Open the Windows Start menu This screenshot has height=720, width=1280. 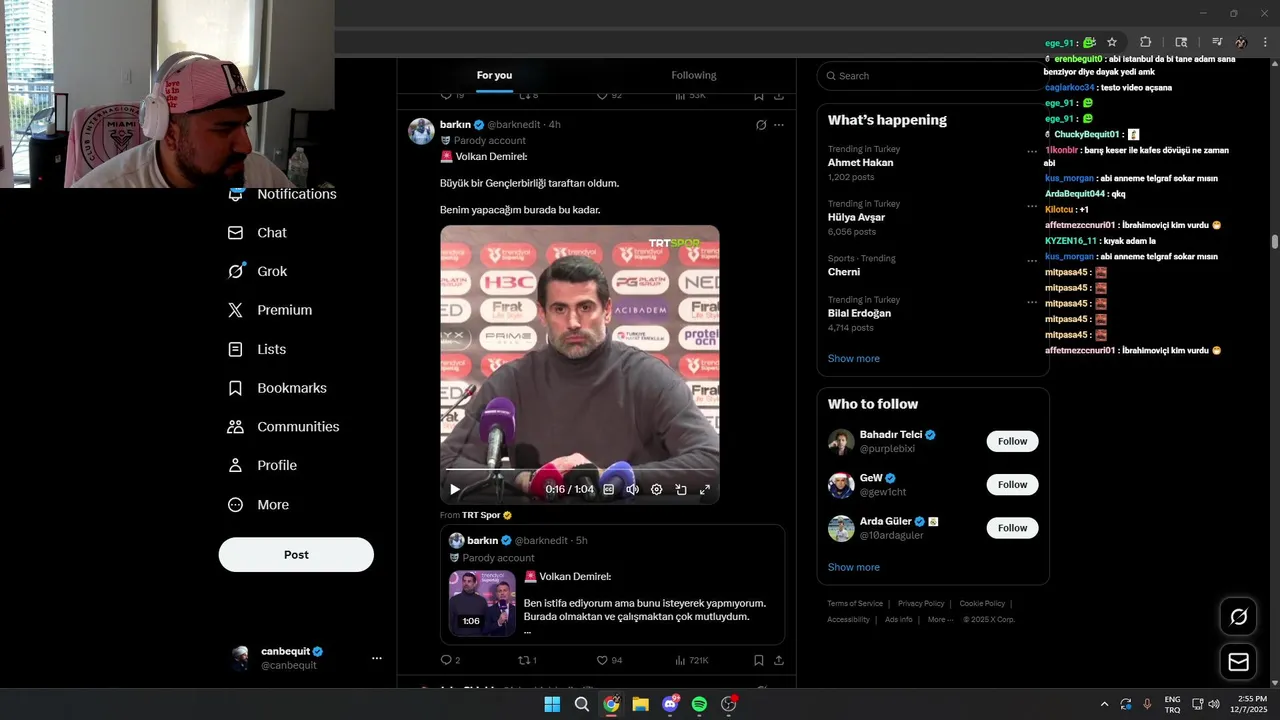(x=552, y=704)
